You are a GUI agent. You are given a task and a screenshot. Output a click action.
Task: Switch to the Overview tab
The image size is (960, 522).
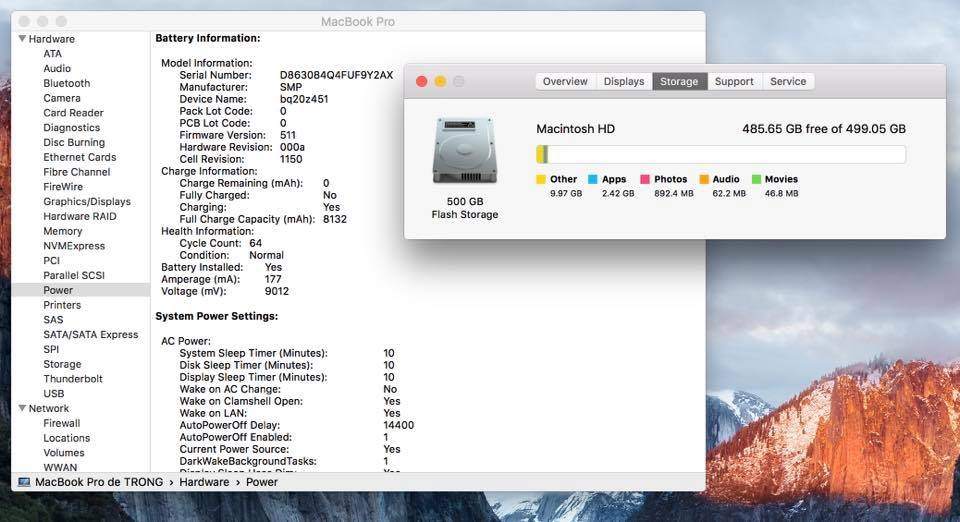[x=564, y=81]
